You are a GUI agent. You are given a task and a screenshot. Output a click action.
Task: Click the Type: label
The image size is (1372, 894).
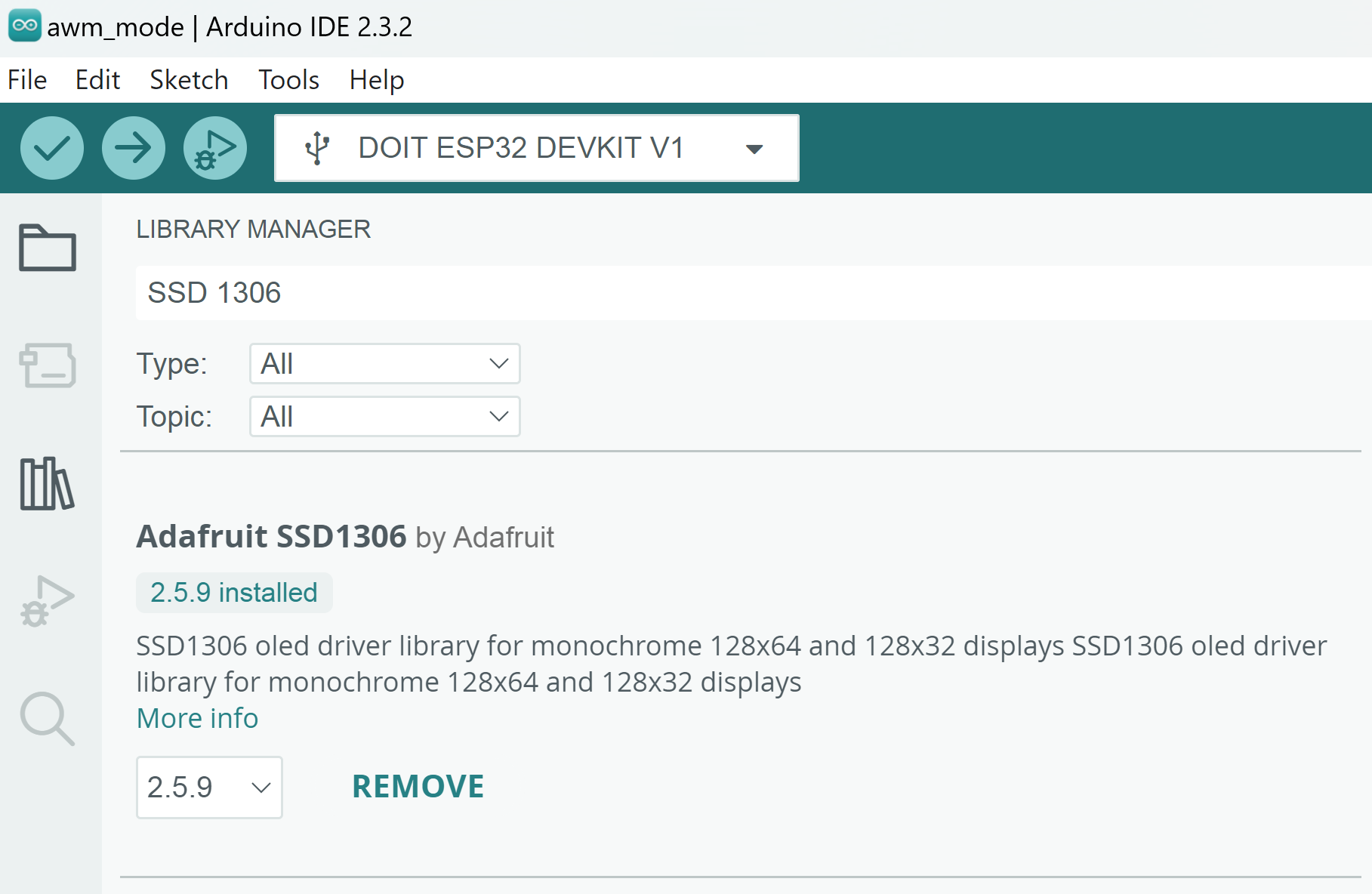(172, 364)
